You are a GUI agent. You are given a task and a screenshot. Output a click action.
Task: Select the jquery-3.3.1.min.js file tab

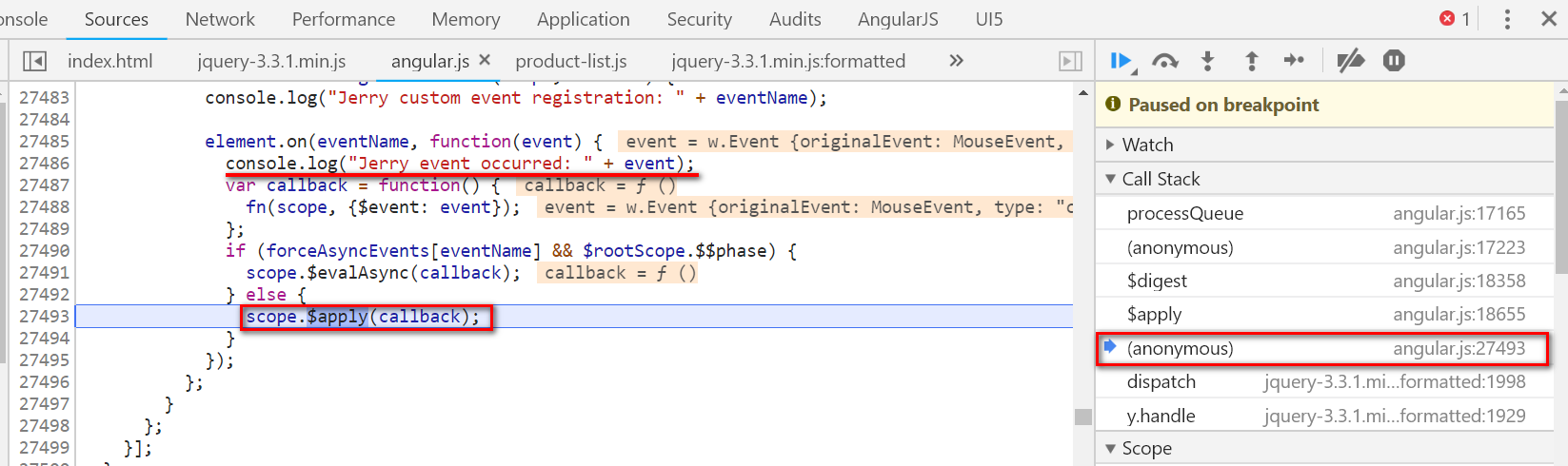[272, 61]
